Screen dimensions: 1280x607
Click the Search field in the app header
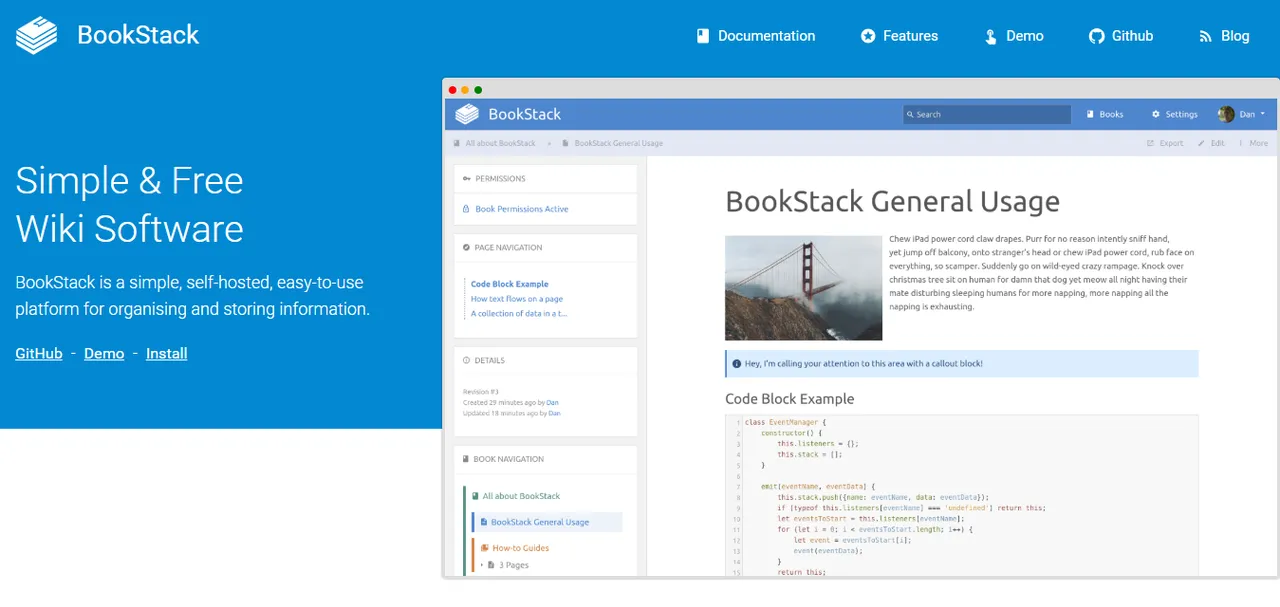tap(987, 114)
